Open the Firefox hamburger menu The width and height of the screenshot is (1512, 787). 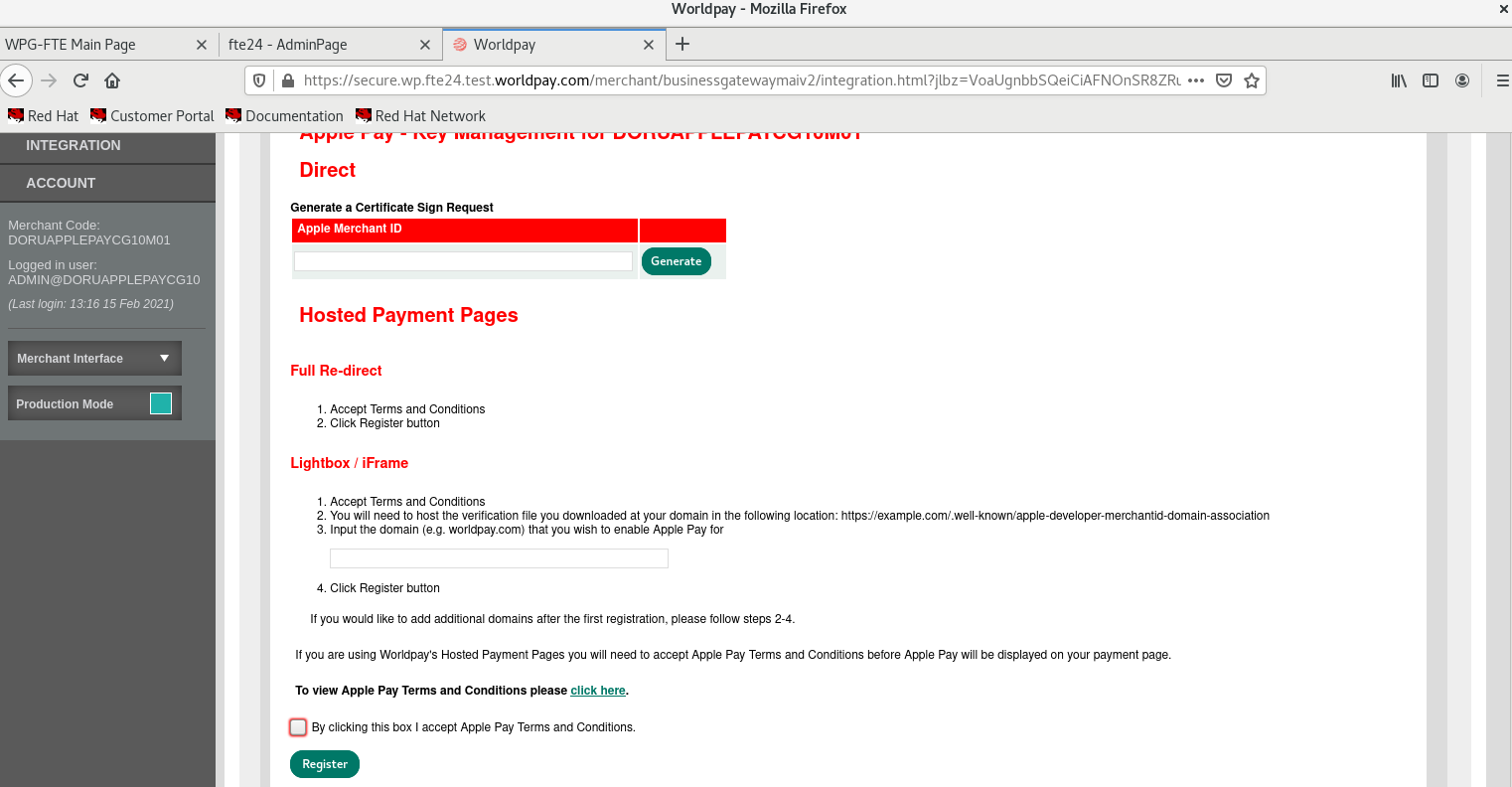coord(1501,80)
